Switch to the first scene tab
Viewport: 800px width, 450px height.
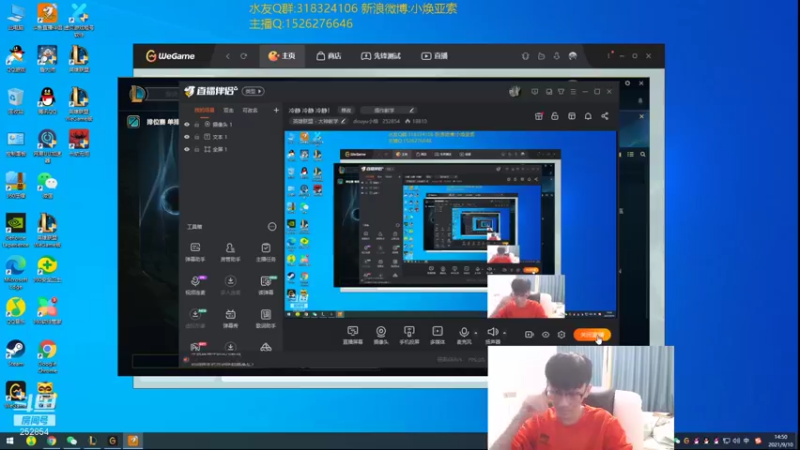pos(204,110)
